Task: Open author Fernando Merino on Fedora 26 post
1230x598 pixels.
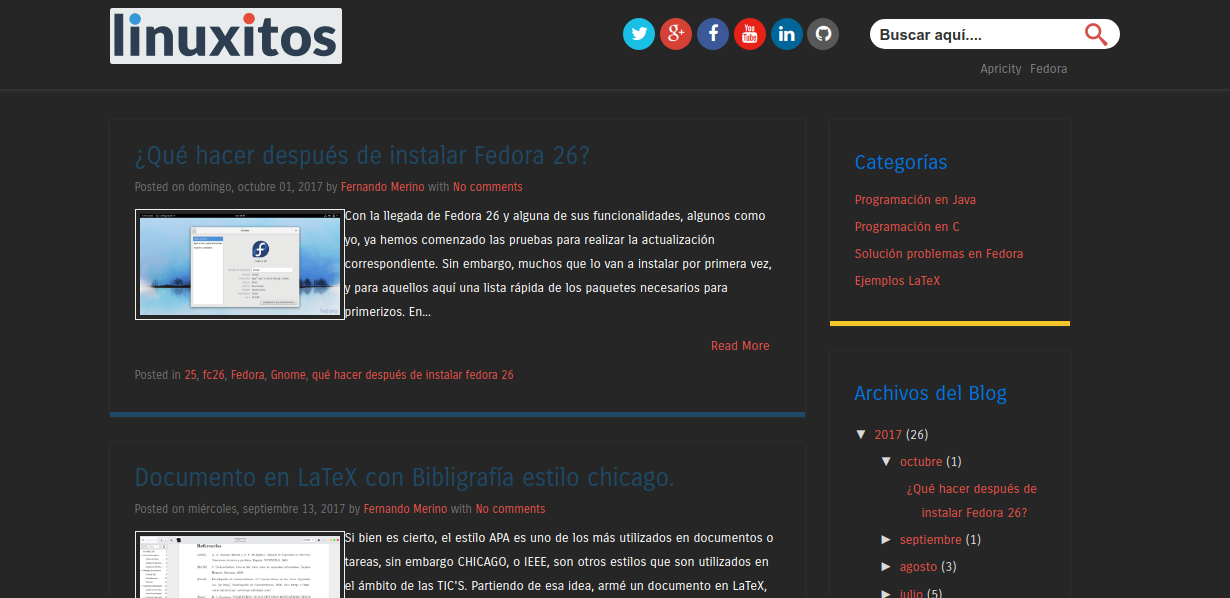Action: click(x=383, y=187)
